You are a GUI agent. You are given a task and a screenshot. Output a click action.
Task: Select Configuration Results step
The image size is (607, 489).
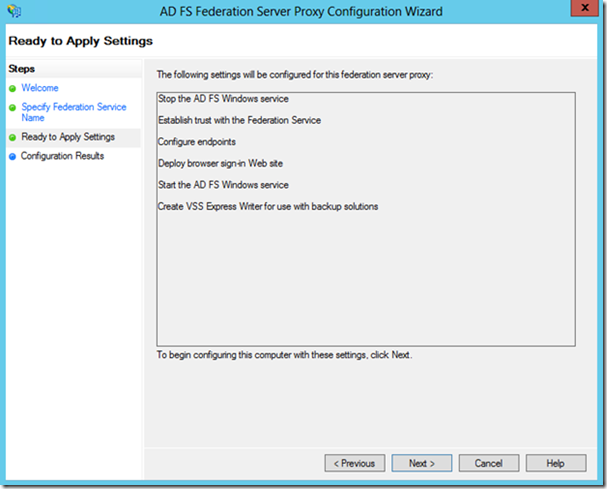pos(62,156)
